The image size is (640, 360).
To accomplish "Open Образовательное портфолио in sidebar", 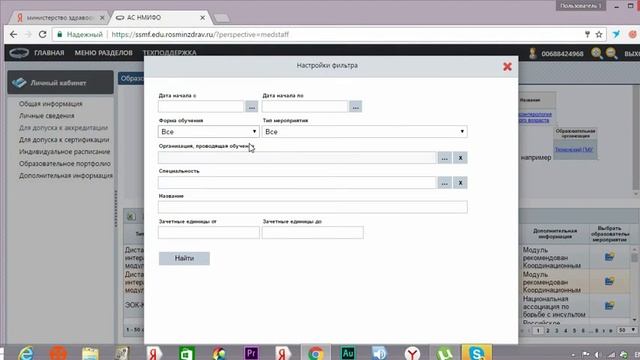I will pyautogui.click(x=64, y=164).
